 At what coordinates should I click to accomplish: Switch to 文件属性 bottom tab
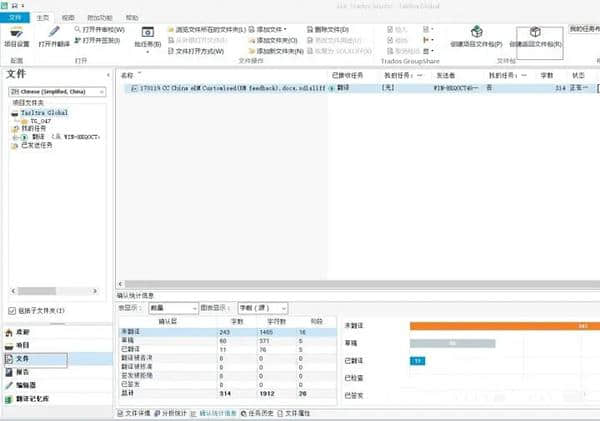[293, 413]
